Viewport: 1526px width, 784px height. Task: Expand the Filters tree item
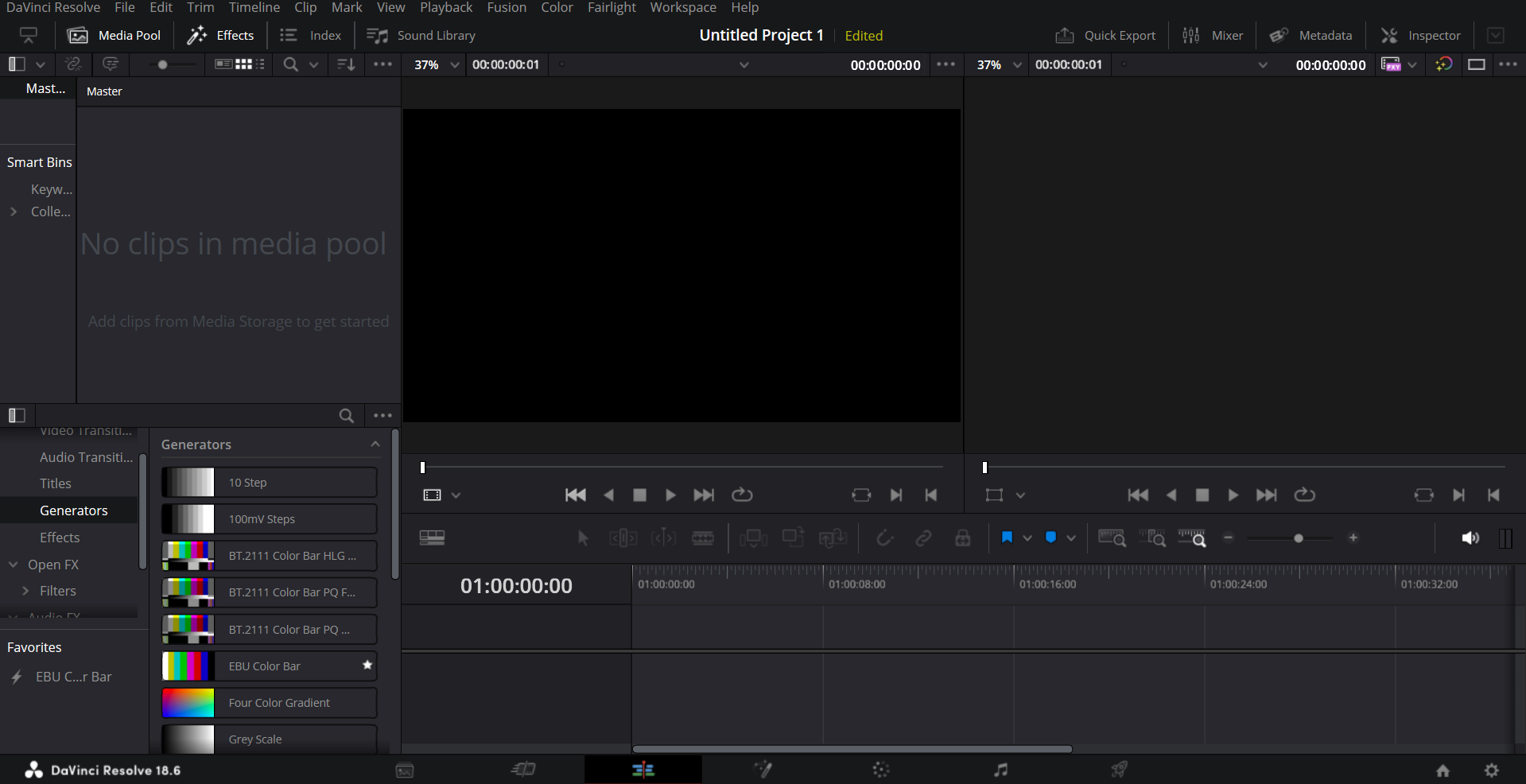tap(26, 591)
